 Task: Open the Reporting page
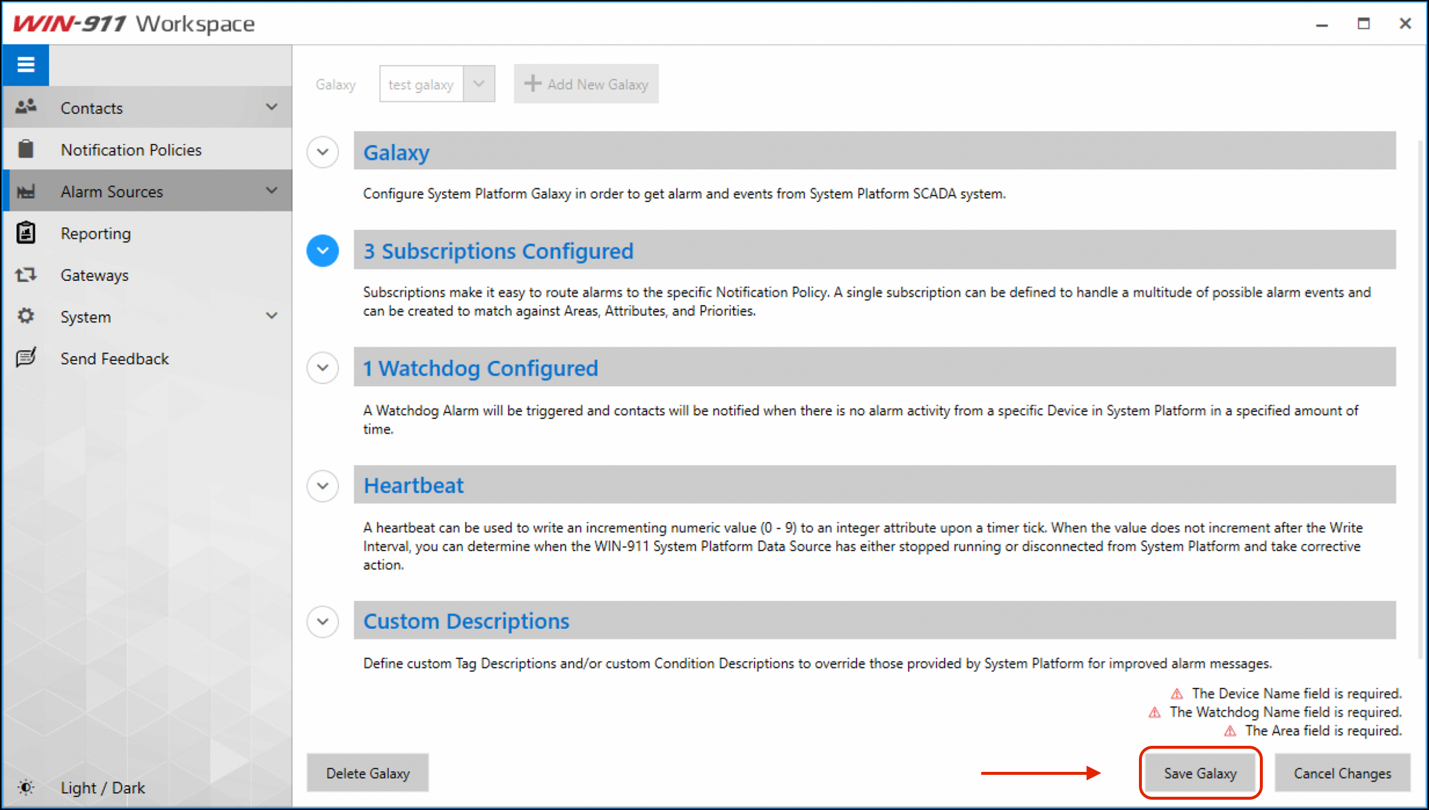(x=148, y=233)
